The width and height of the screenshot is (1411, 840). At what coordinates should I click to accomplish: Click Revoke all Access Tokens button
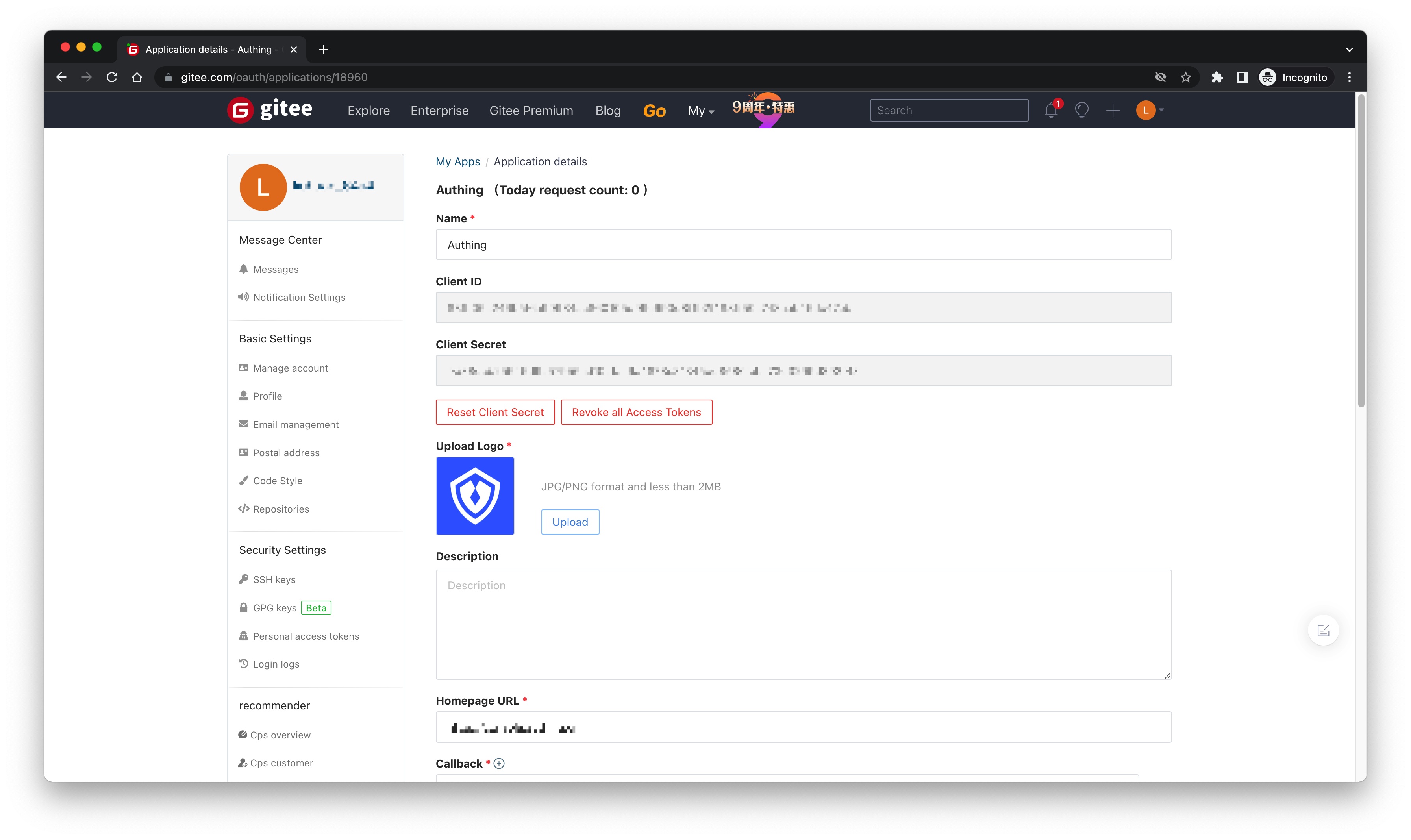coord(636,412)
